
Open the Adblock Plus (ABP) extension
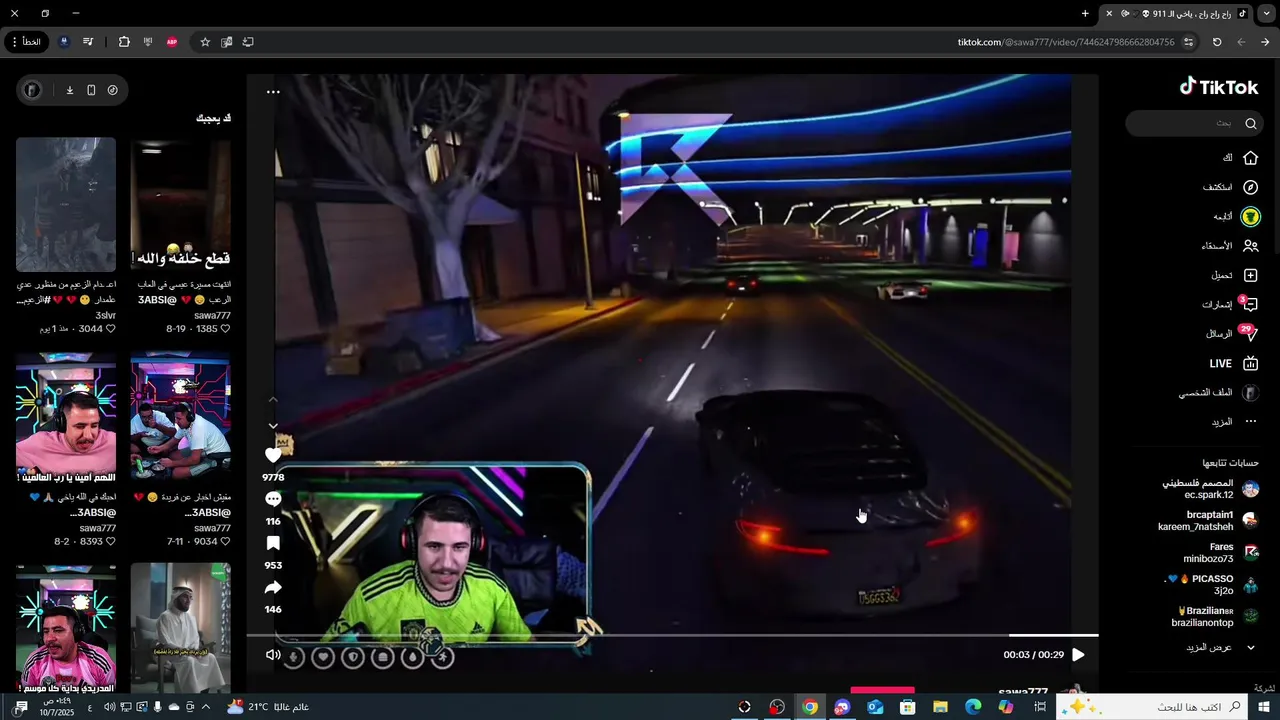[172, 42]
